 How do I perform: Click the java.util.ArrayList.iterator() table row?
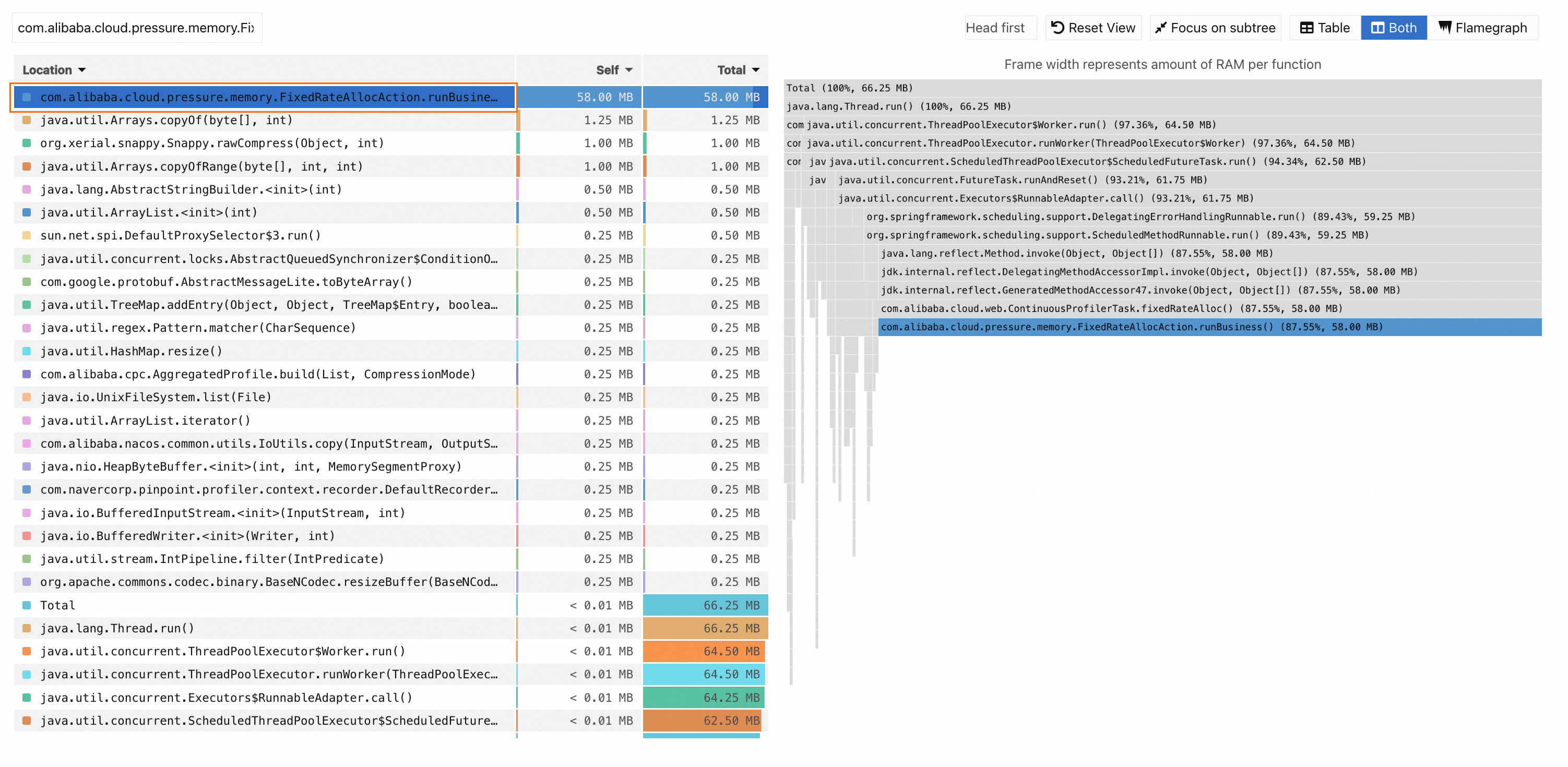coord(145,421)
